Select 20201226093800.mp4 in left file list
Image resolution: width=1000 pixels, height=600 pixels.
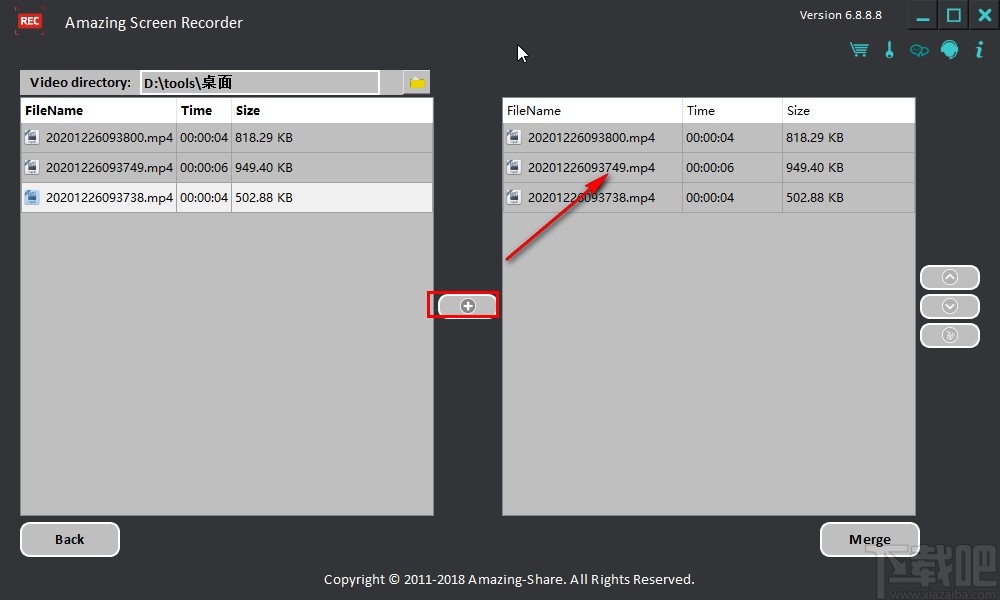[226, 138]
